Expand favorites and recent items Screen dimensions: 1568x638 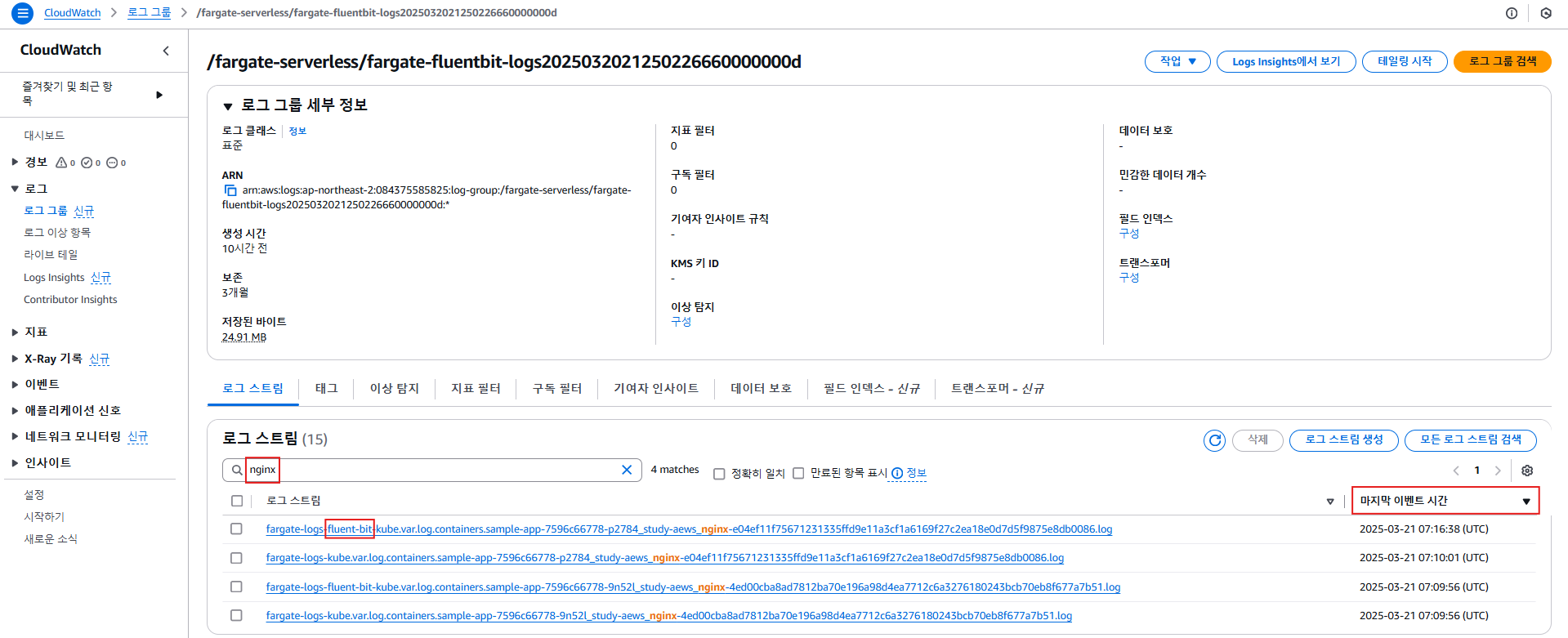[x=159, y=95]
